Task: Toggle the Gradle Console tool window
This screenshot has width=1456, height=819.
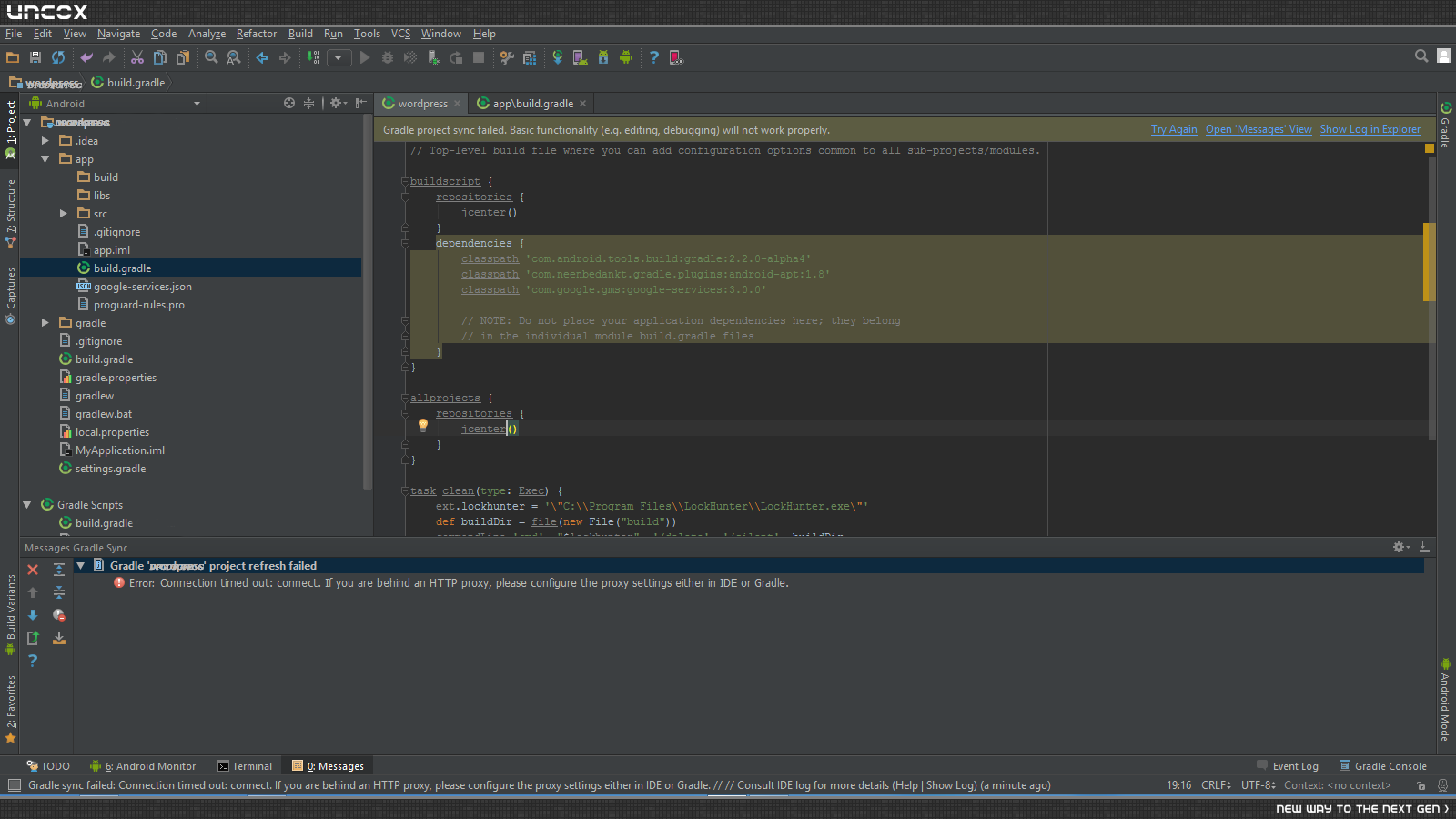Action: point(1383,766)
